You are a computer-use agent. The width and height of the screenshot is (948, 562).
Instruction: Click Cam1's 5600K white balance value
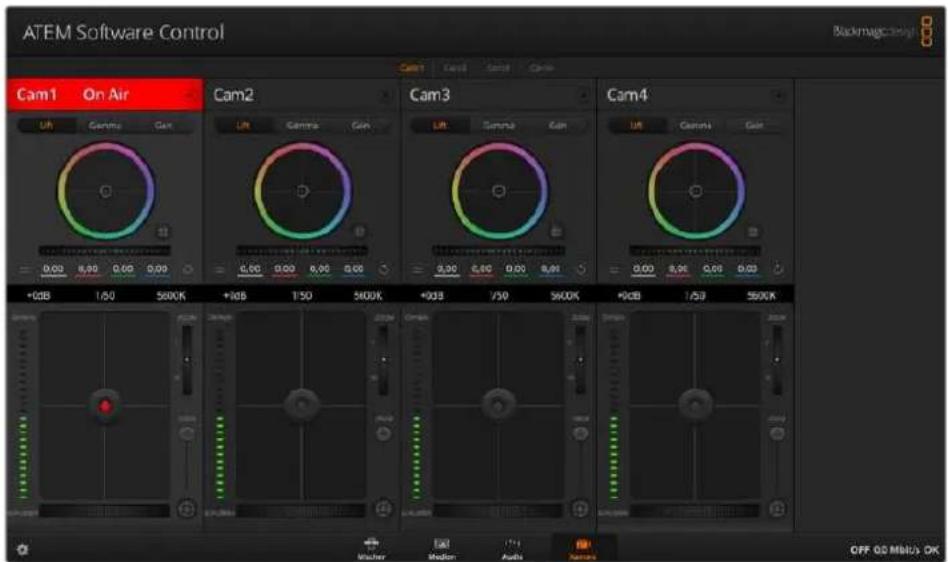pyautogui.click(x=171, y=296)
